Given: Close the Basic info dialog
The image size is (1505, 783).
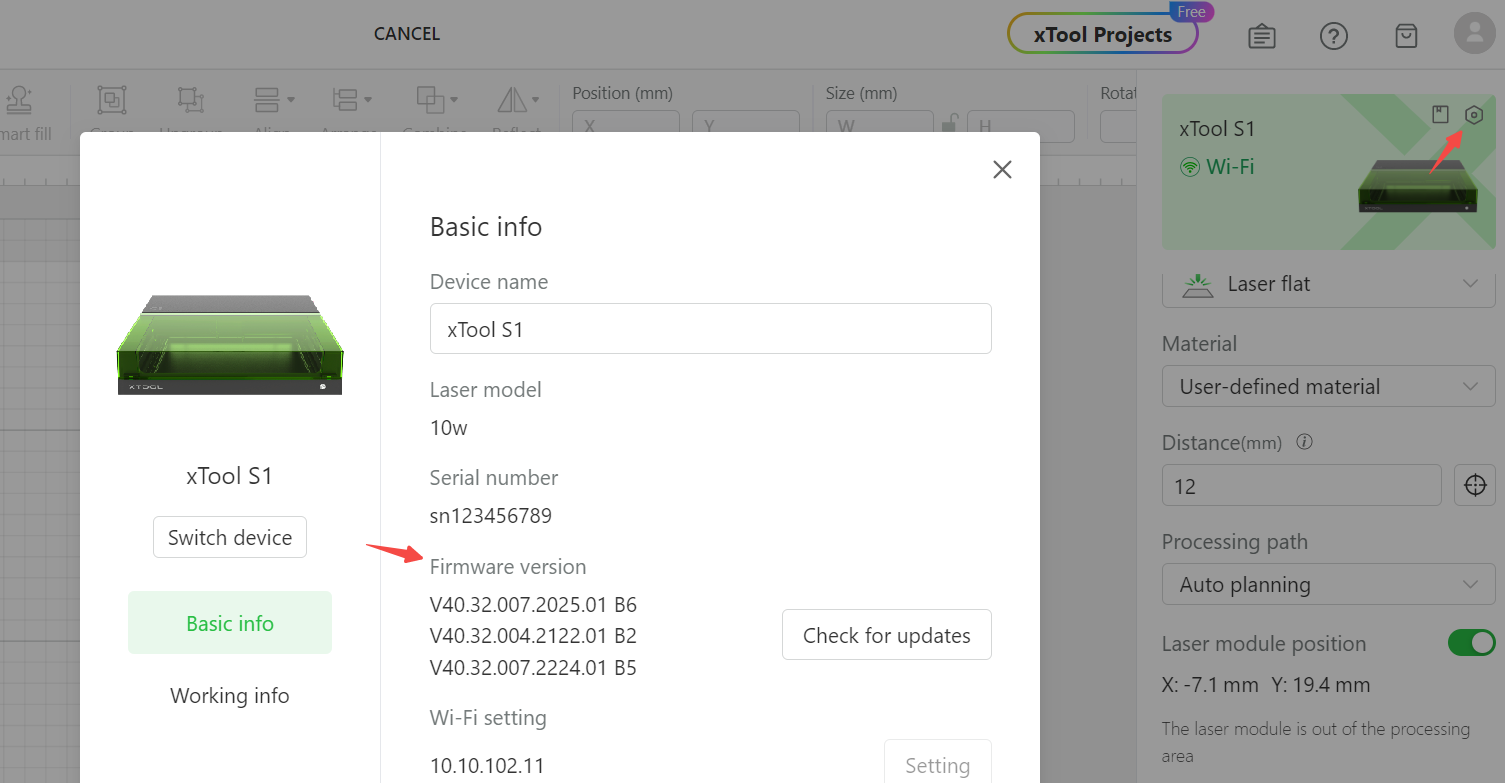Looking at the screenshot, I should pyautogui.click(x=1002, y=170).
